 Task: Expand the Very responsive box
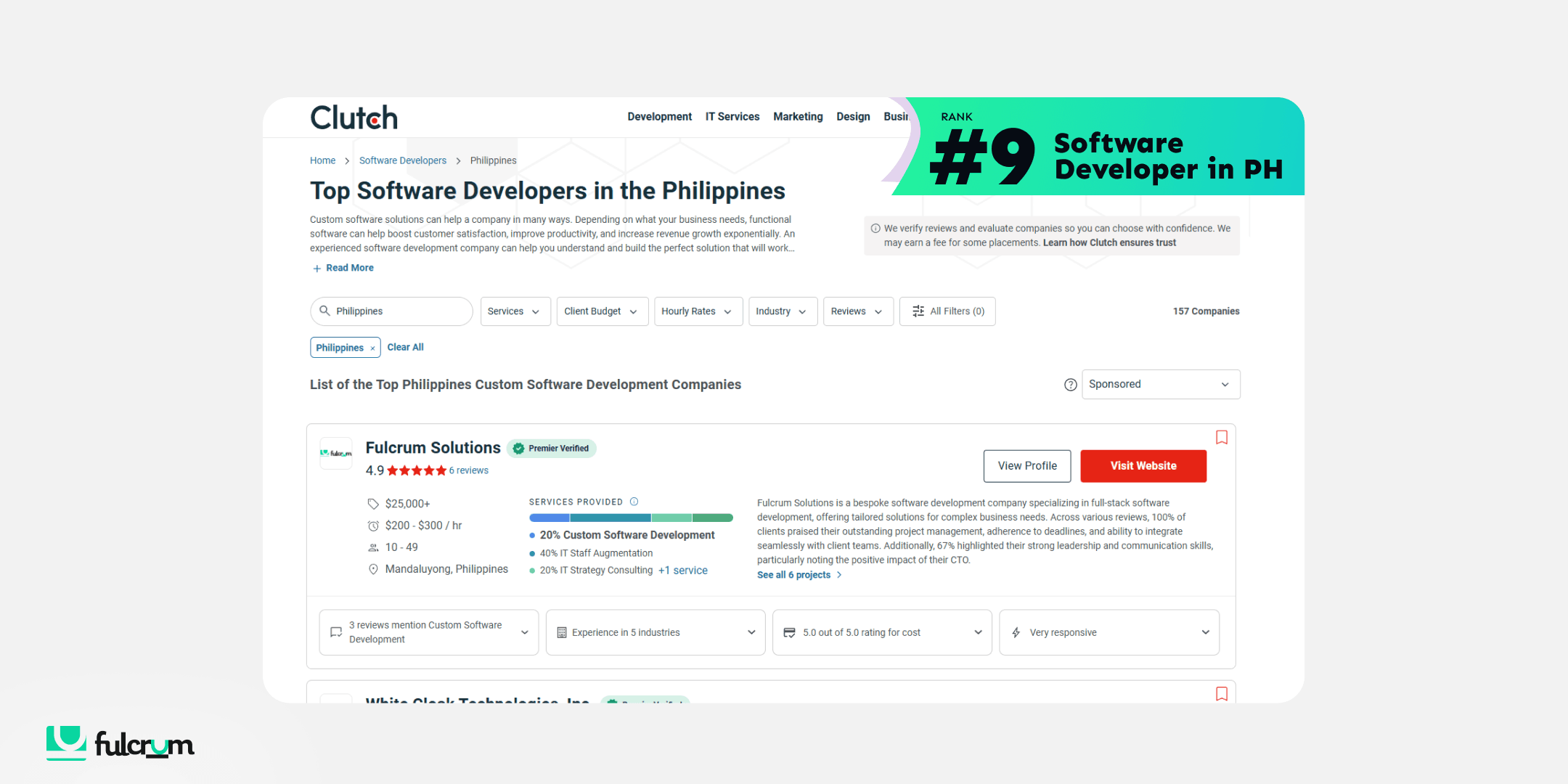point(1109,632)
